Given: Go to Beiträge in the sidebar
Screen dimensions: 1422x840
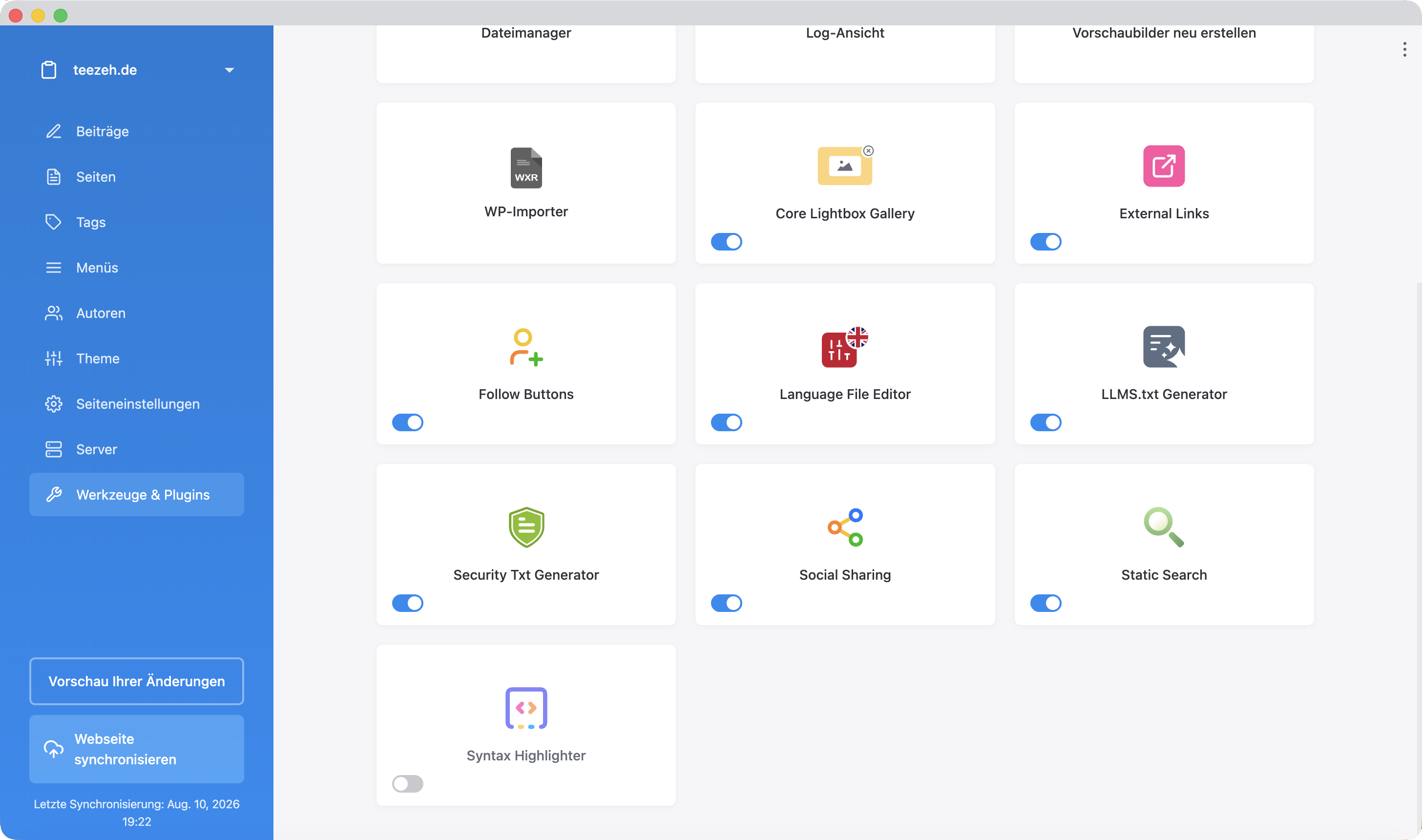Looking at the screenshot, I should 136,131.
